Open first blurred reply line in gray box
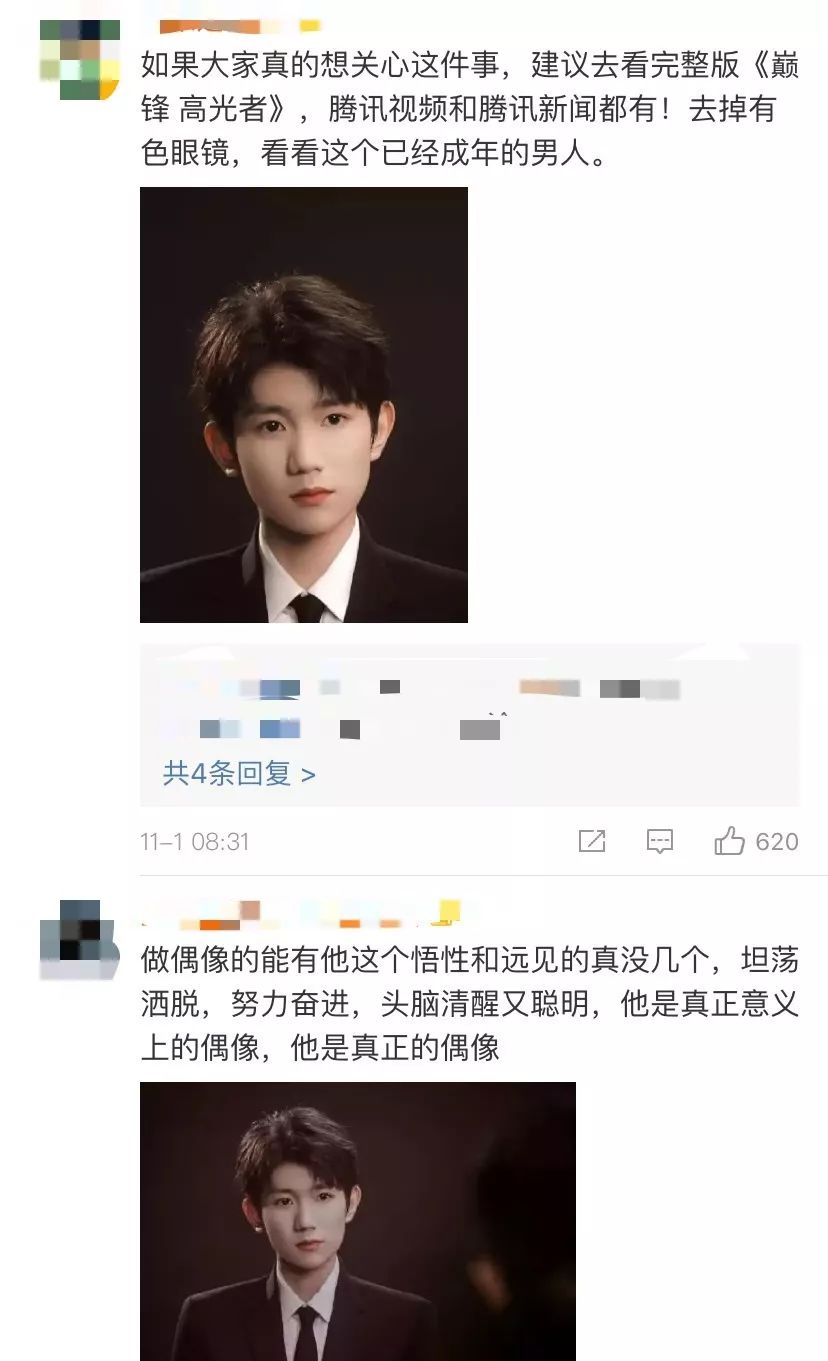 (x=420, y=689)
